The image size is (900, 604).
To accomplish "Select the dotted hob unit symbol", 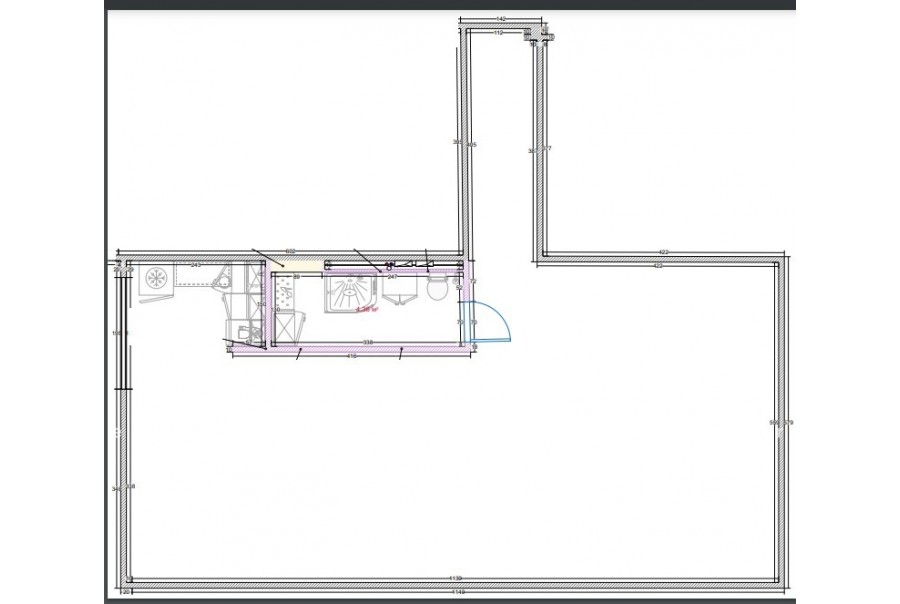I will pyautogui.click(x=285, y=293).
